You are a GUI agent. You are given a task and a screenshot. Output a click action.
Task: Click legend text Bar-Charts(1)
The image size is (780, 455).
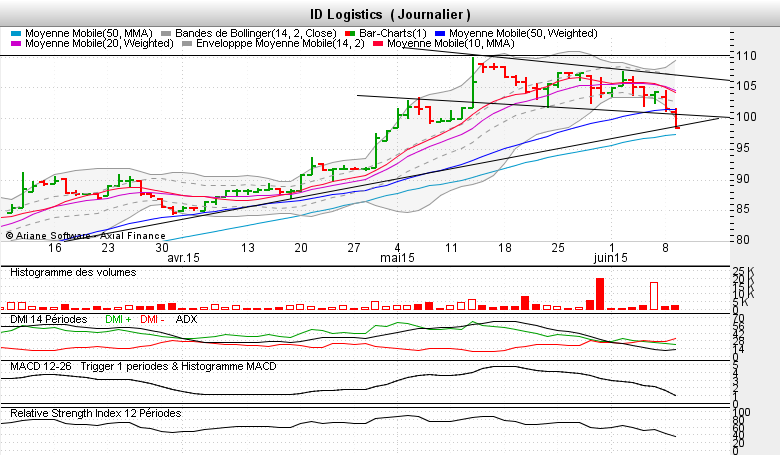click(393, 33)
